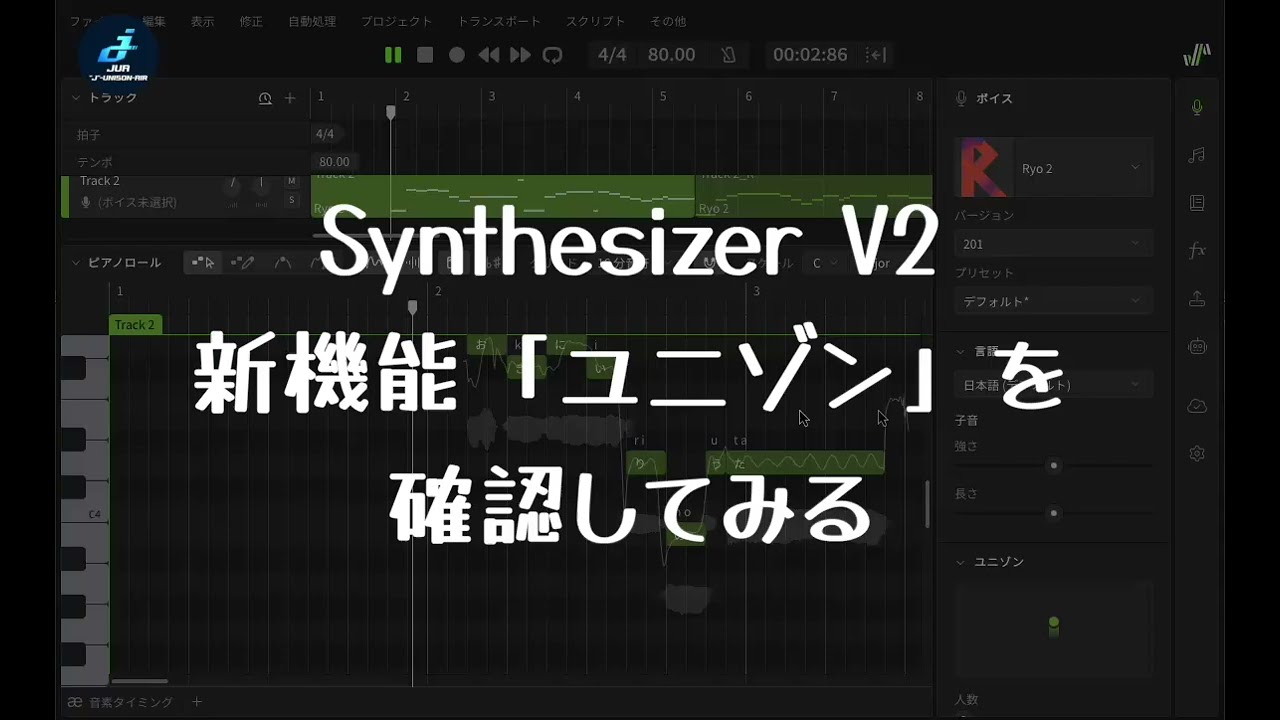This screenshot has height=720, width=1280.
Task: Click the 長さ consonant slider
Action: click(x=1053, y=513)
